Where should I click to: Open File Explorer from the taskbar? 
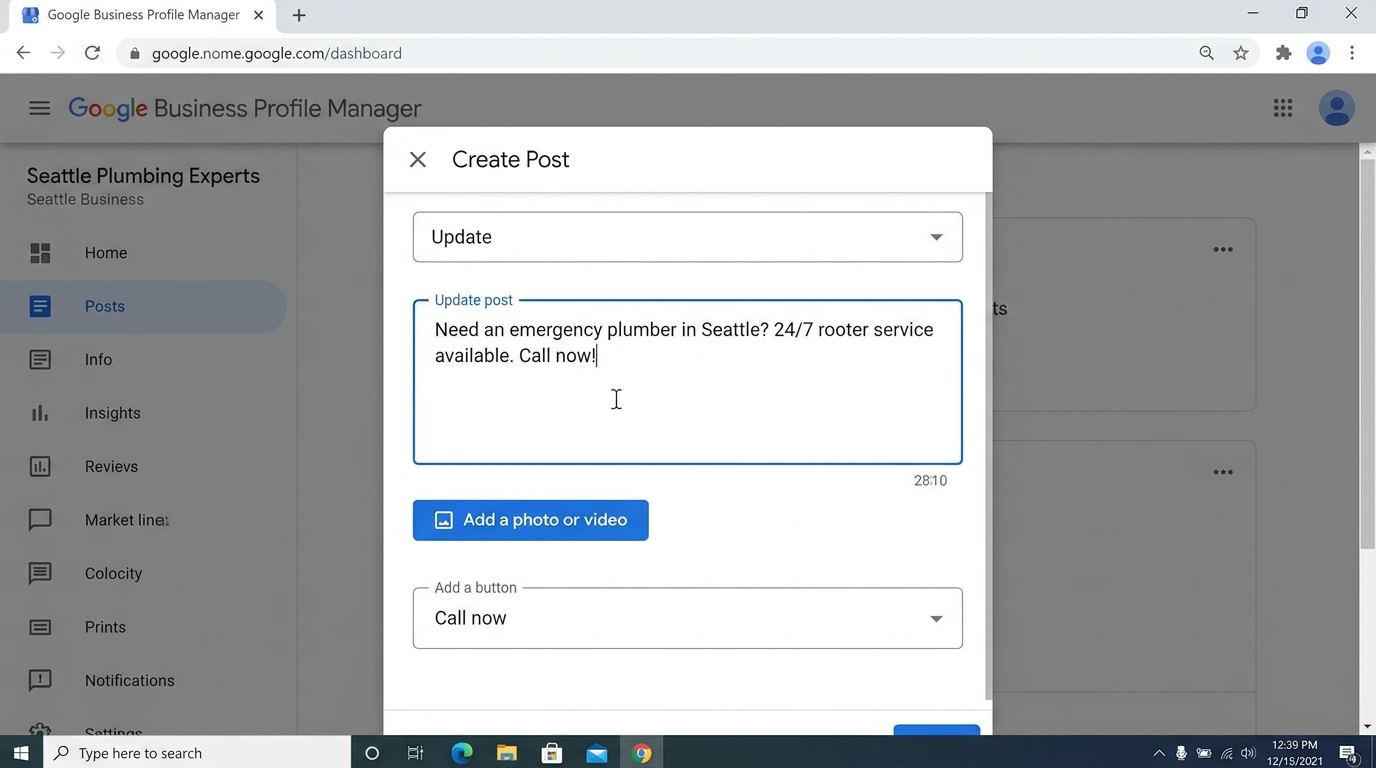(507, 753)
